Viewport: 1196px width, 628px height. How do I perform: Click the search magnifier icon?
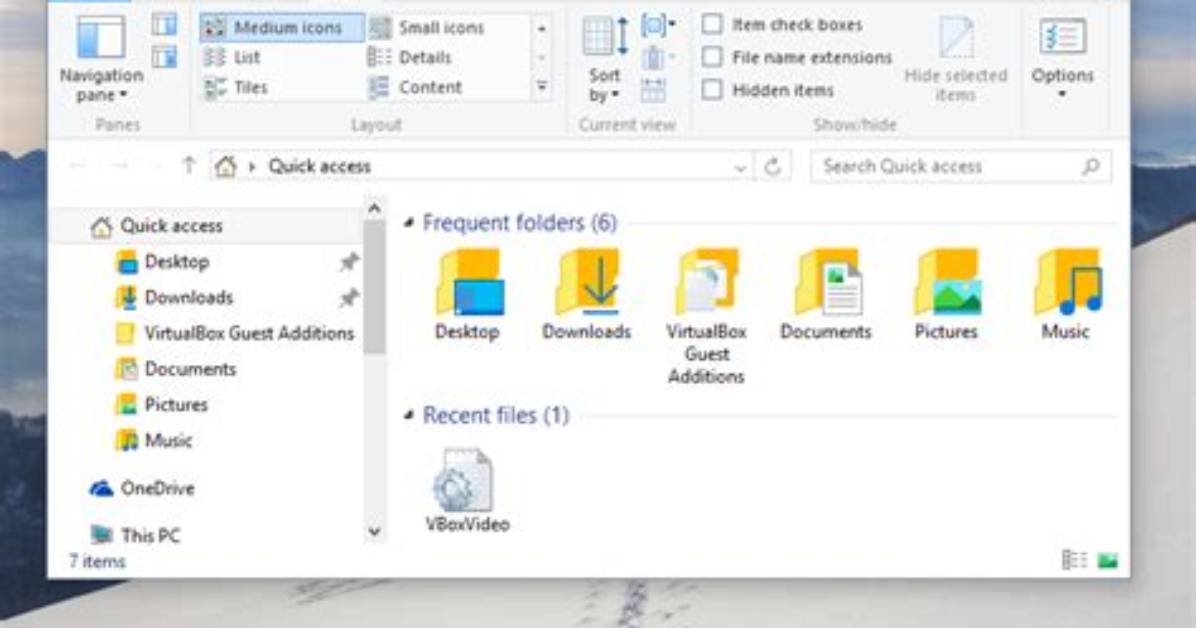pyautogui.click(x=1092, y=166)
